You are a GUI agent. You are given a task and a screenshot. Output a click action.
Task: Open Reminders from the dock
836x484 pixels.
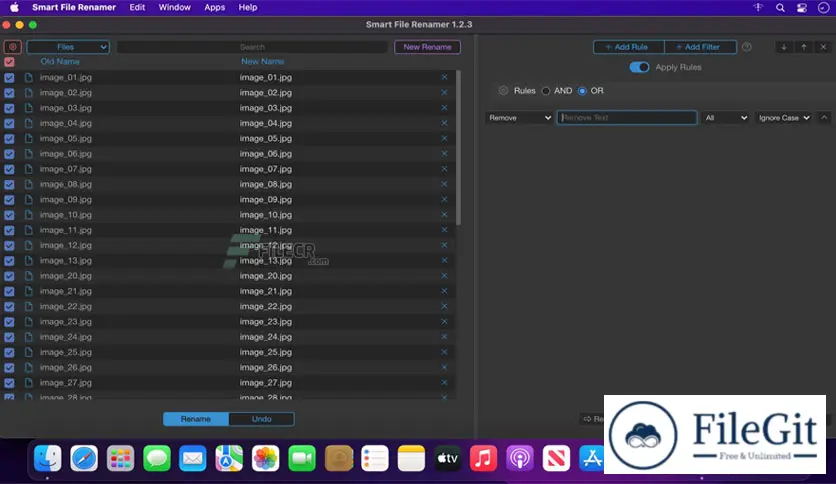point(374,458)
